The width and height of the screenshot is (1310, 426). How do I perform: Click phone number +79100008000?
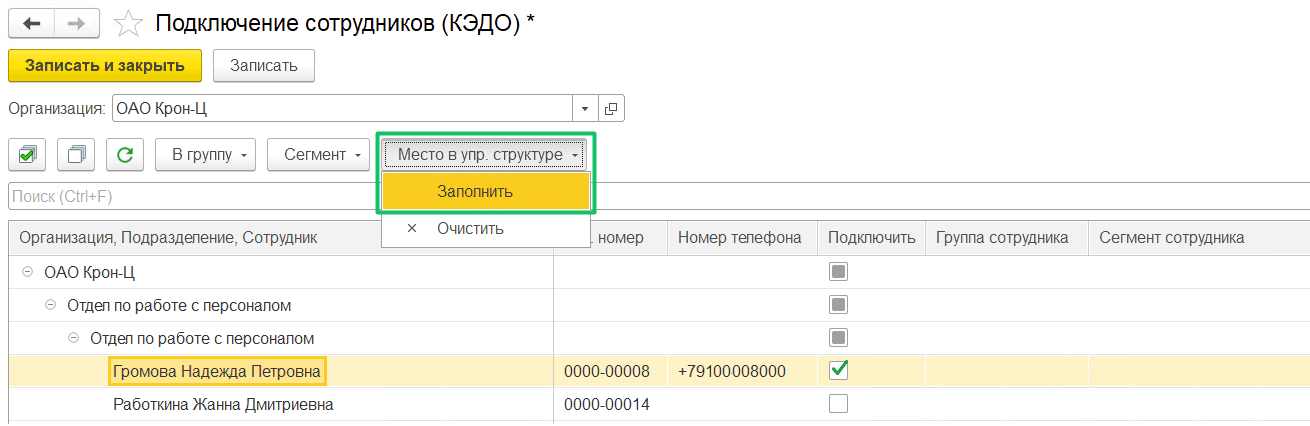(x=731, y=372)
